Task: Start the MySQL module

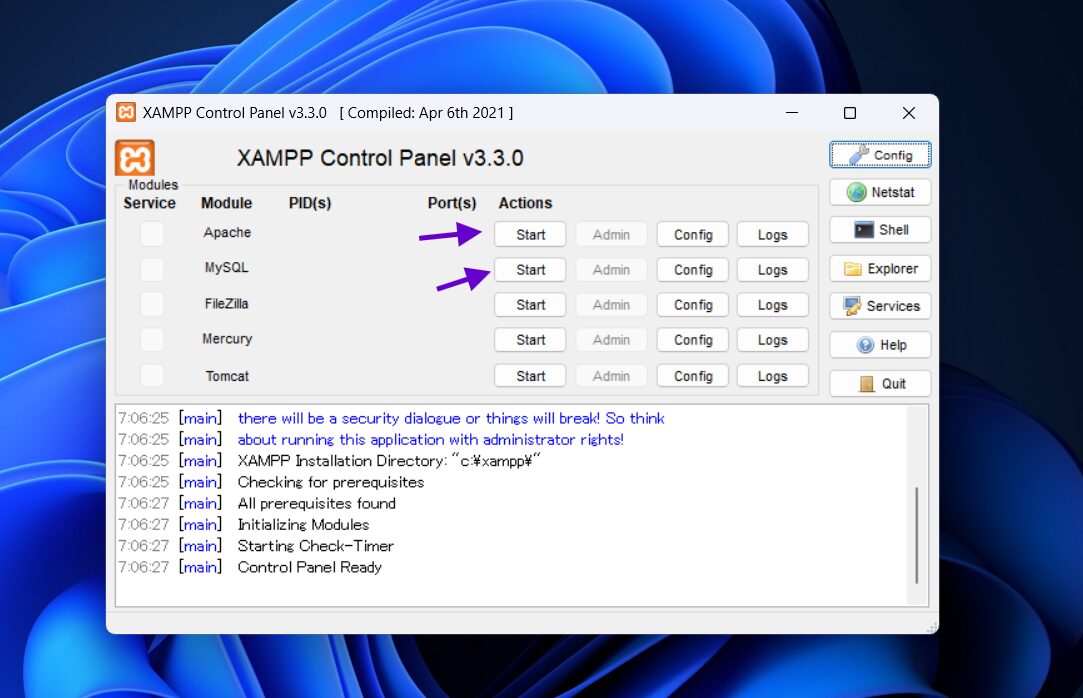Action: click(530, 270)
